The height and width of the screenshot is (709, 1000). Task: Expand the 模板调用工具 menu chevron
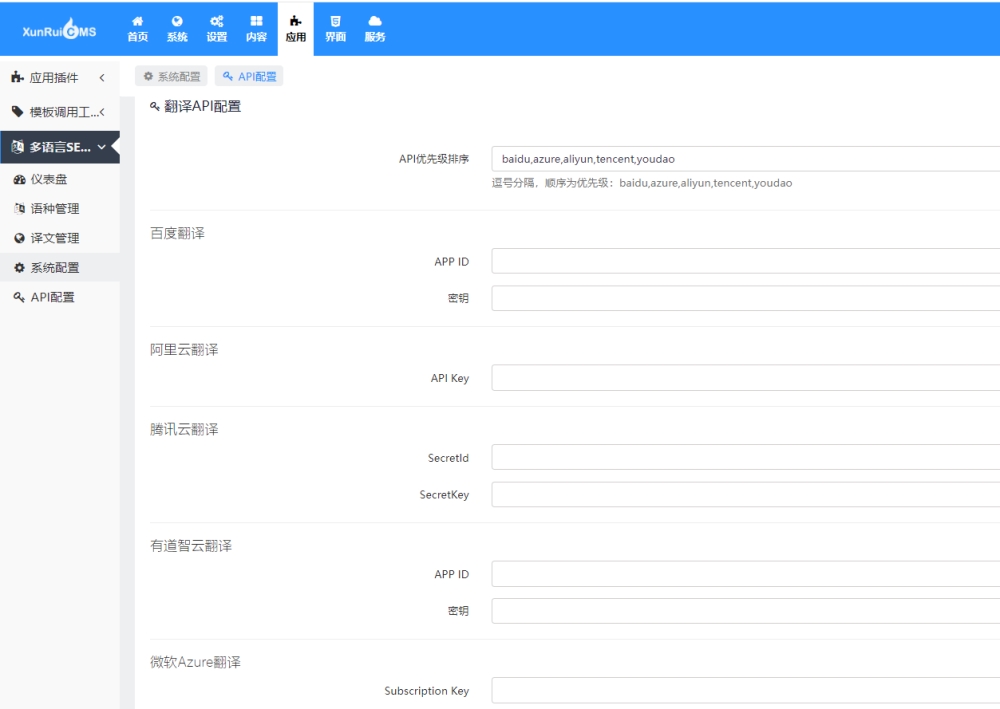[102, 112]
